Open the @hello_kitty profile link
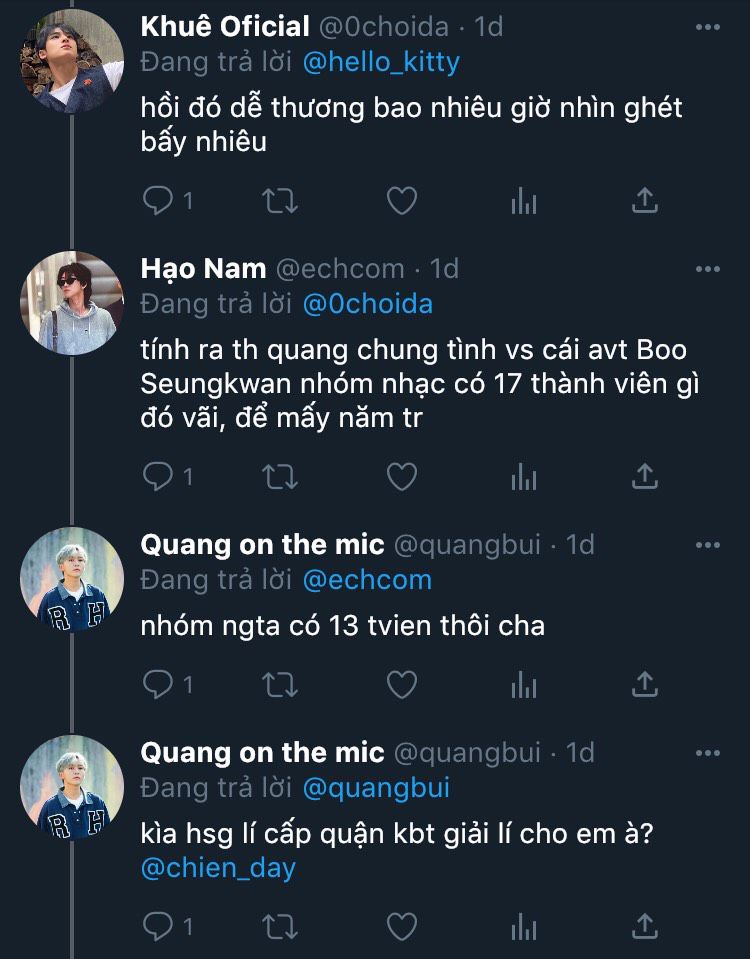The image size is (750, 959). [x=380, y=62]
